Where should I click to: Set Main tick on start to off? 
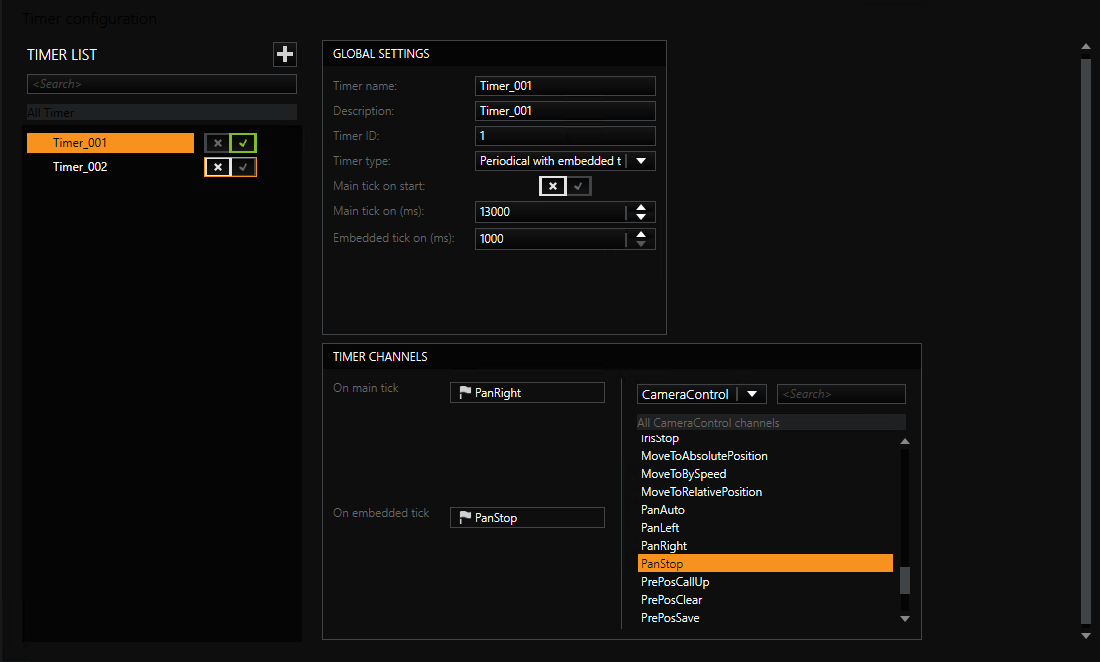click(553, 186)
